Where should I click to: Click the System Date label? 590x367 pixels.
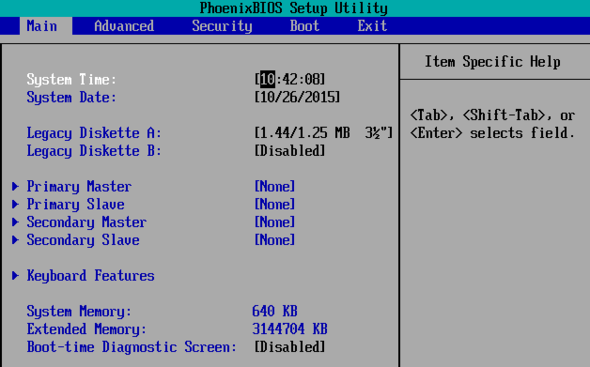coord(71,97)
